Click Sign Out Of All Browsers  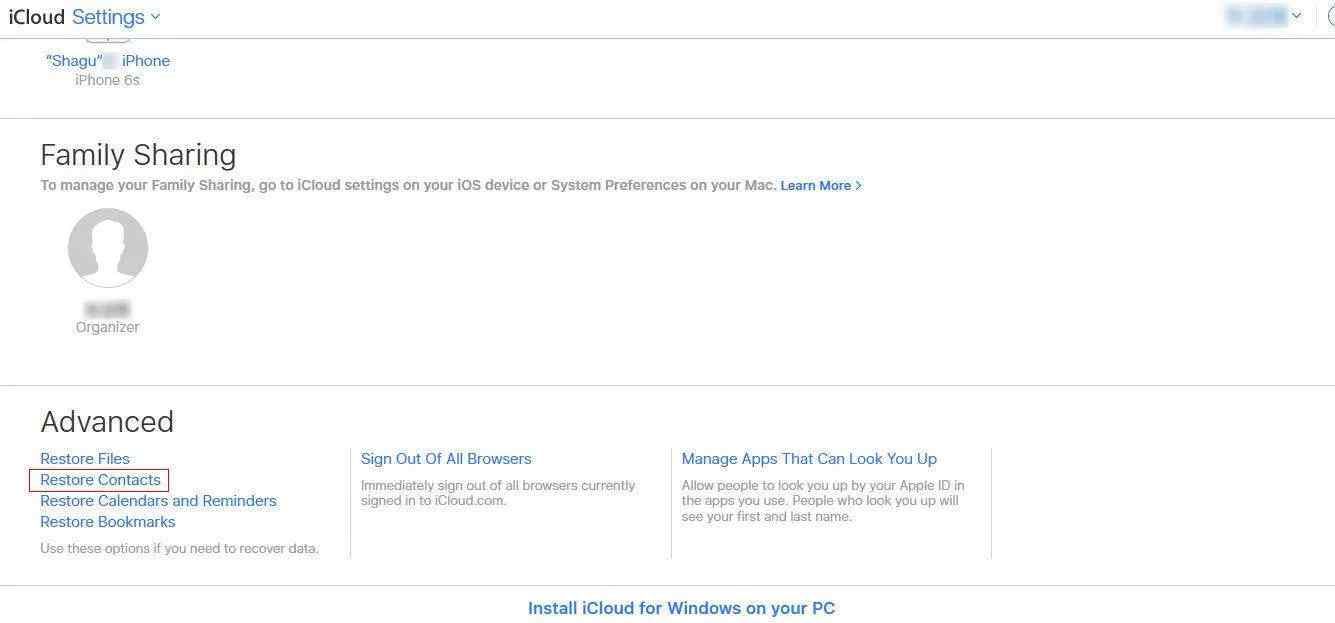click(x=446, y=459)
